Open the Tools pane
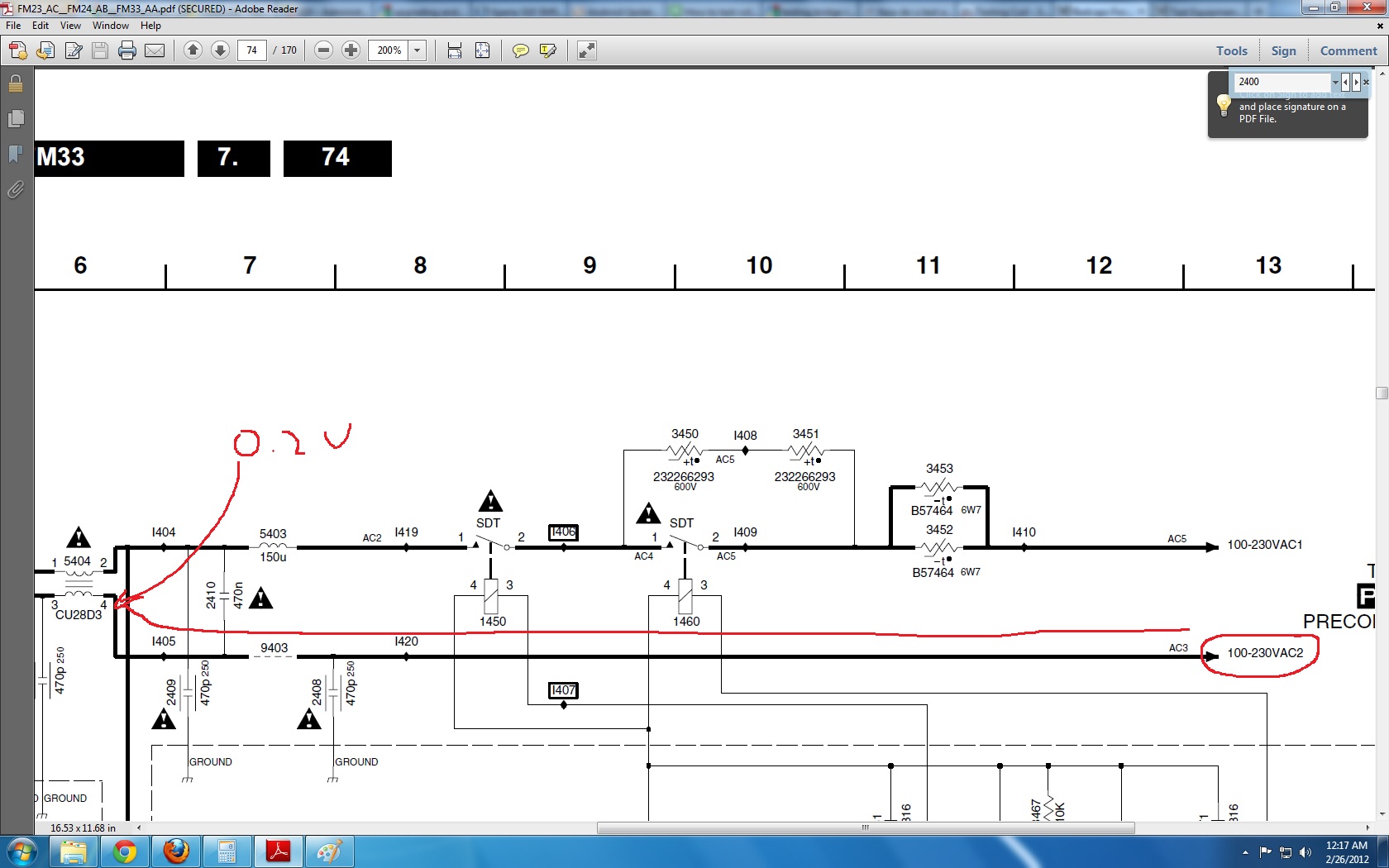The height and width of the screenshot is (868, 1389). tap(1232, 50)
